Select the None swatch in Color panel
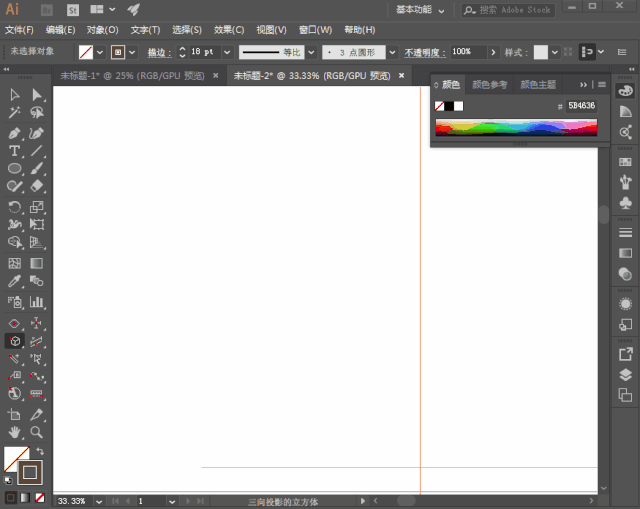 (440, 106)
